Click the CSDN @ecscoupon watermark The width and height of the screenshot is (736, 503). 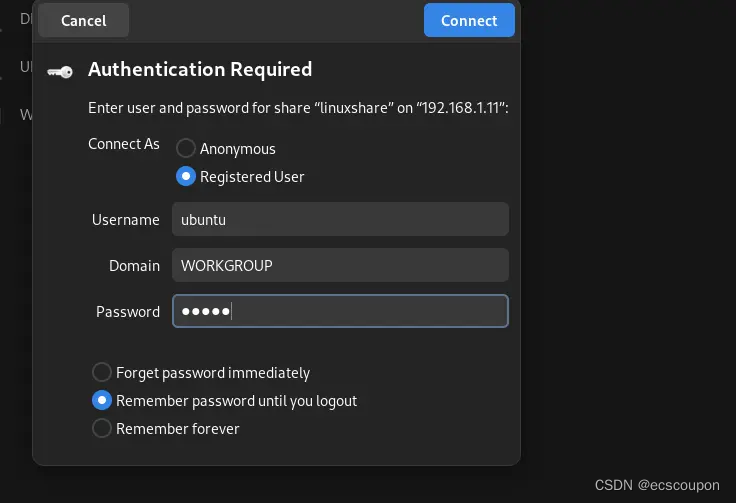tap(657, 485)
